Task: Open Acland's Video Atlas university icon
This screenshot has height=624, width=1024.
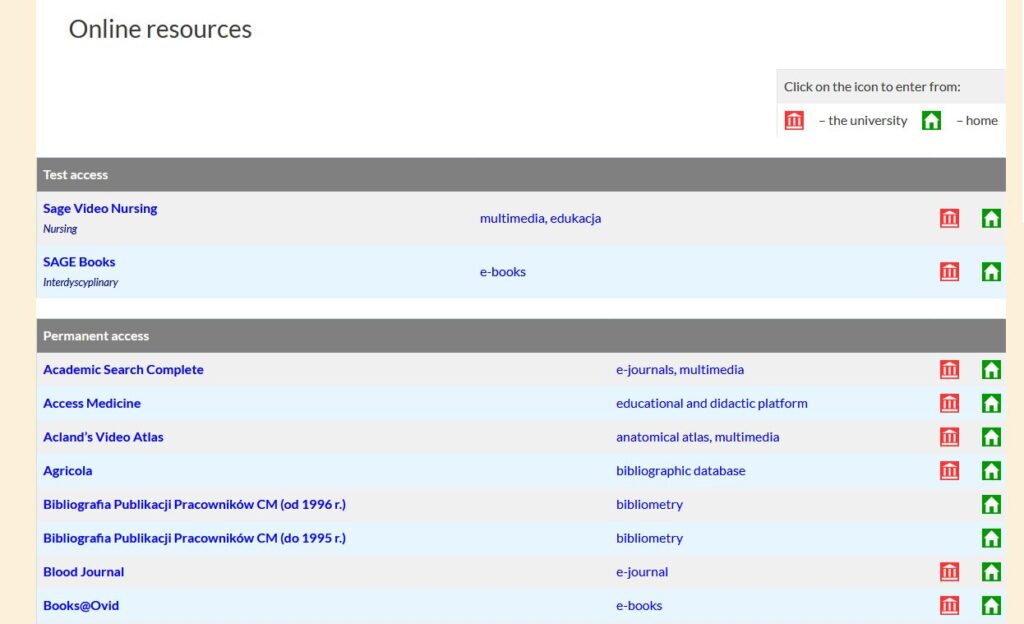Action: (x=949, y=437)
